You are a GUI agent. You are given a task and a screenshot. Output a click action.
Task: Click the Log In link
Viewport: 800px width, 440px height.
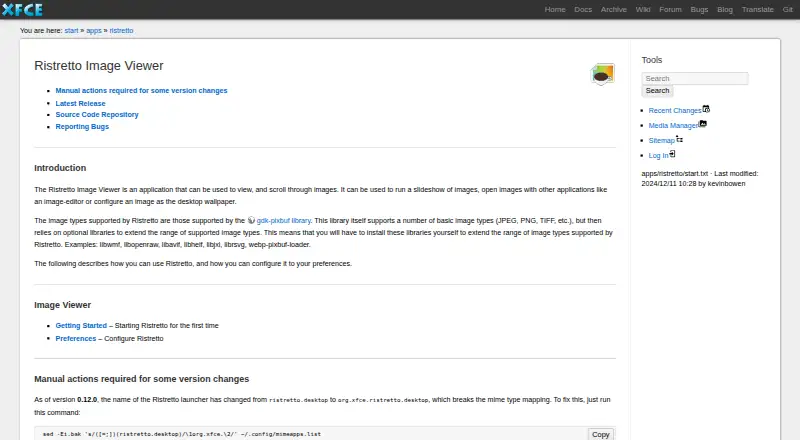[658, 155]
